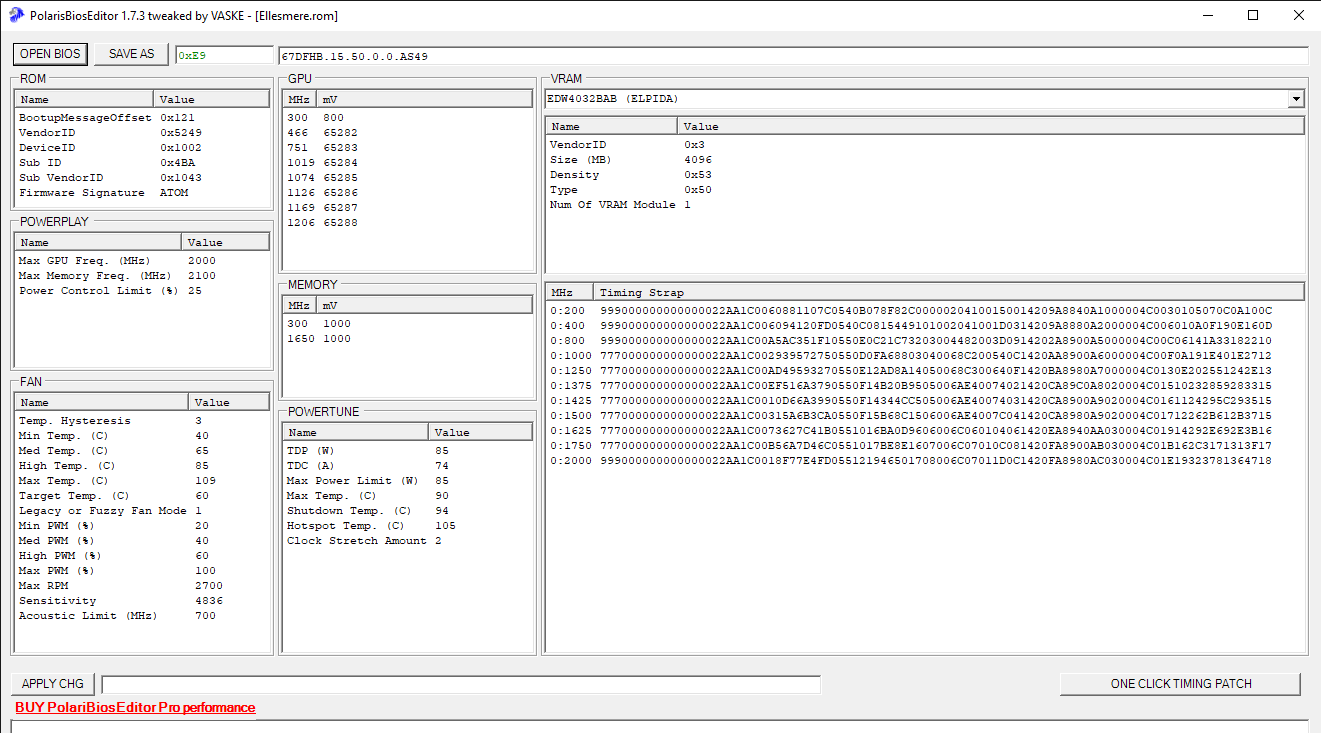The image size is (1321, 733).
Task: Click the BIOS version string field
Action: coord(792,56)
